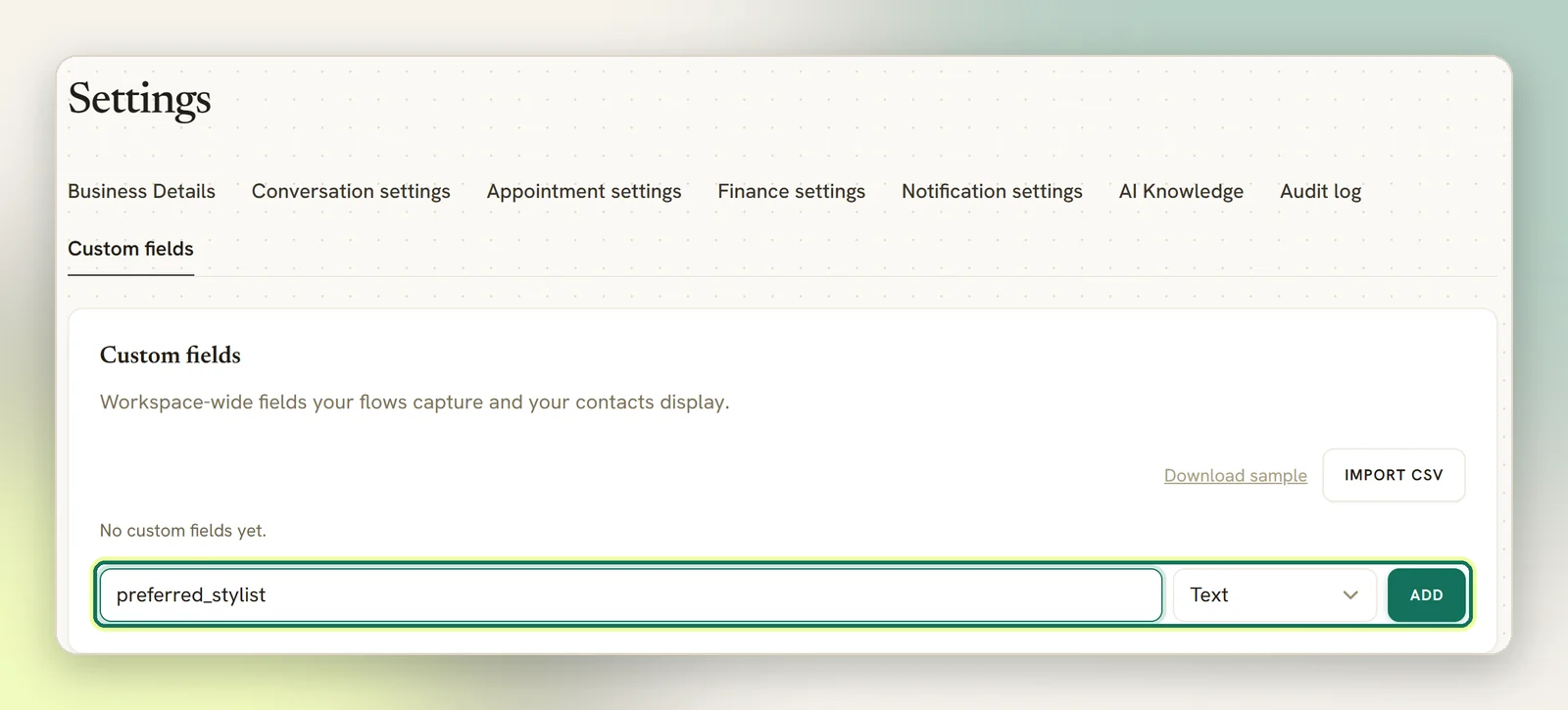Open the Finance settings tab

tap(791, 191)
